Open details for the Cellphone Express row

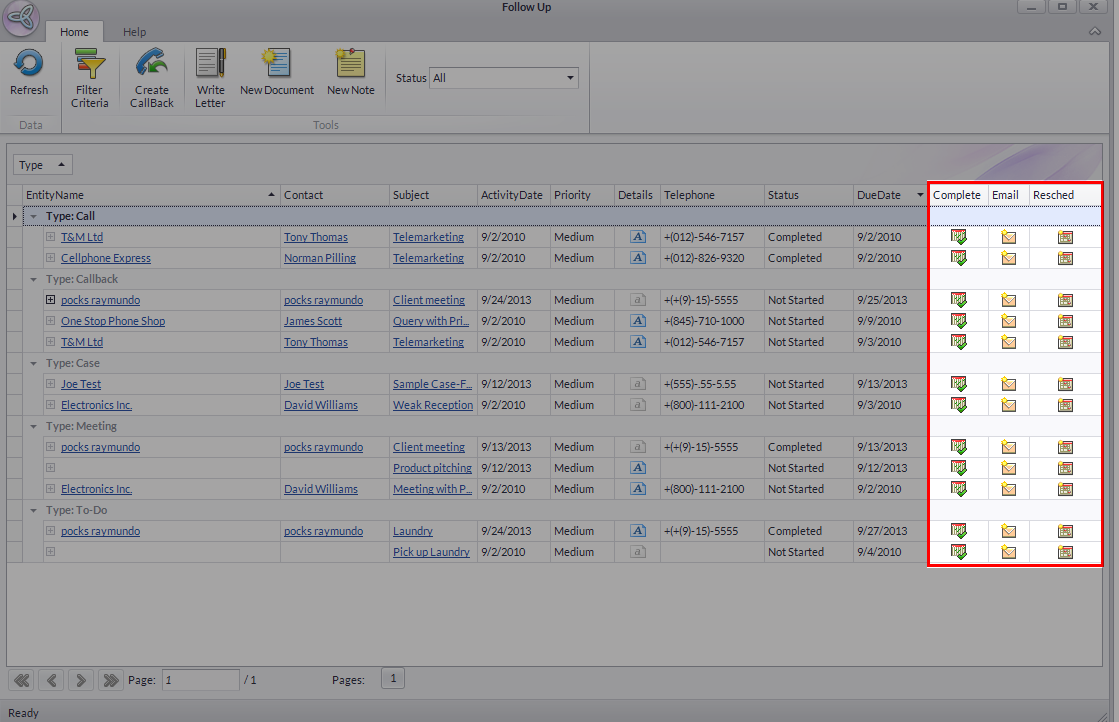[637, 258]
